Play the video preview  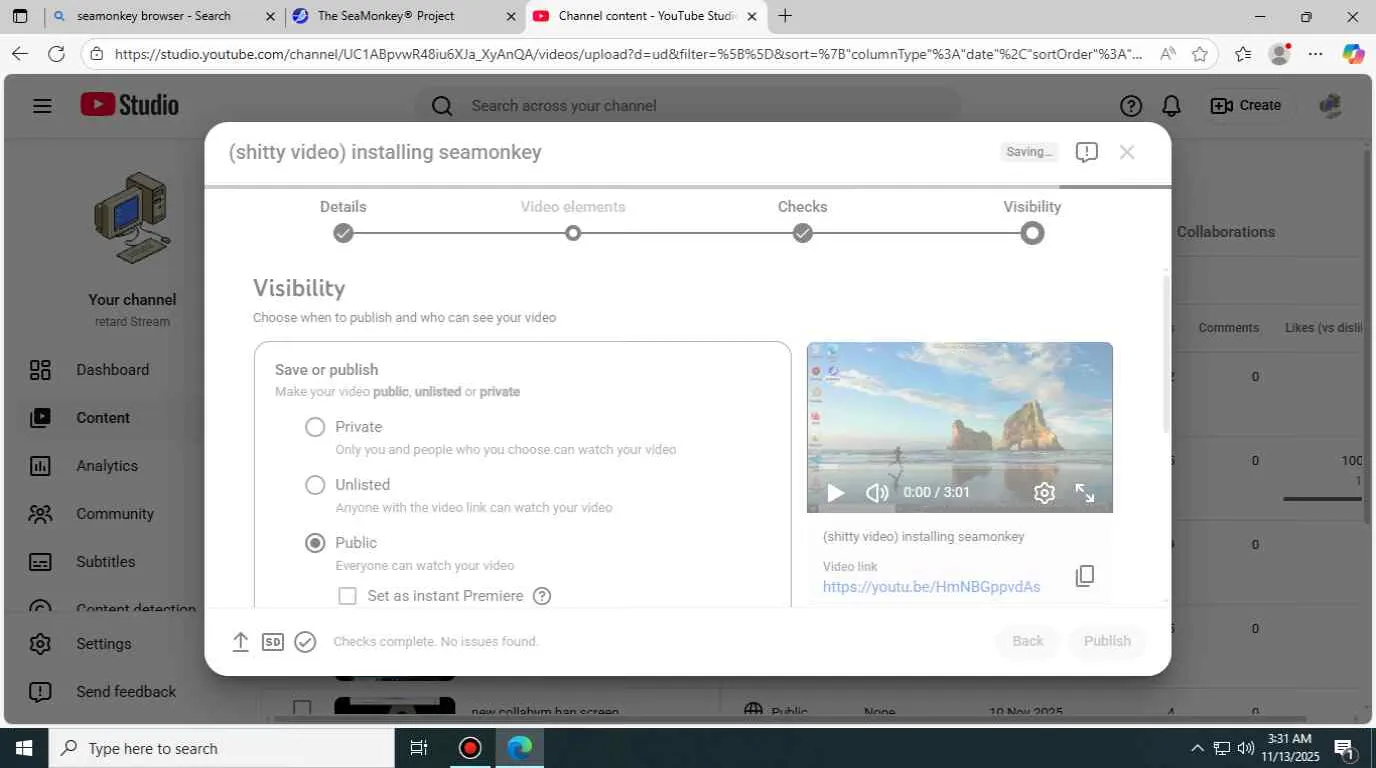click(836, 492)
